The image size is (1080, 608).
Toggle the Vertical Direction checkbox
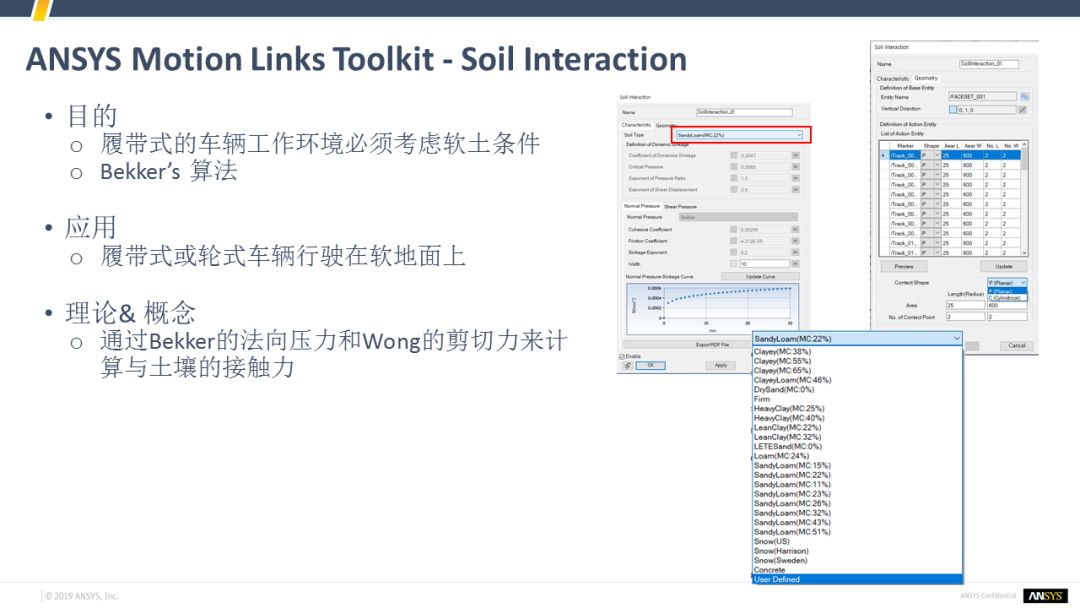(953, 109)
